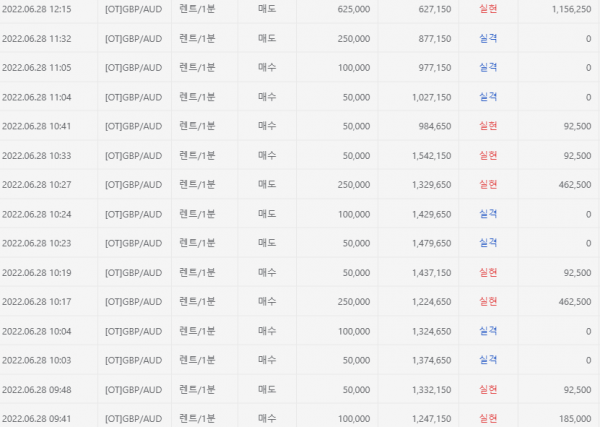Click 실격 status in the 10:03 row
The width and height of the screenshot is (600, 427).
coord(489,360)
